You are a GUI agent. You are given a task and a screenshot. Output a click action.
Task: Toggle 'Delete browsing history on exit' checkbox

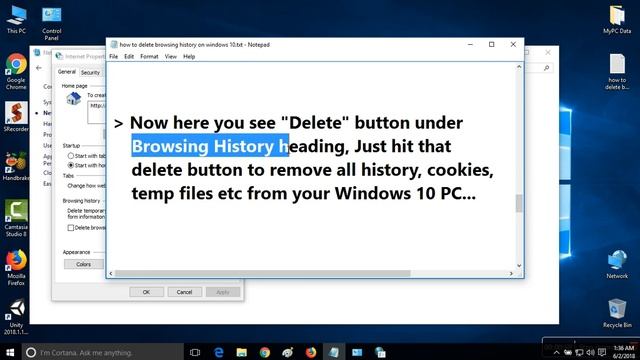tap(71, 228)
